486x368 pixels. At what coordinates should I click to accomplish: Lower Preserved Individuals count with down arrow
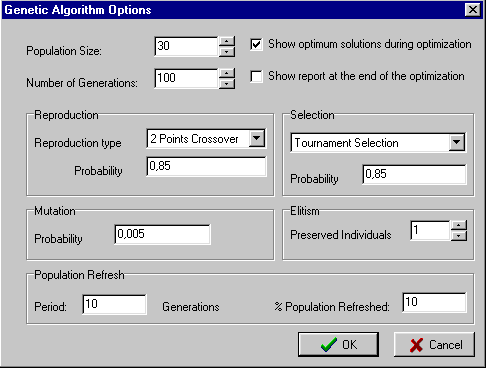coord(459,236)
